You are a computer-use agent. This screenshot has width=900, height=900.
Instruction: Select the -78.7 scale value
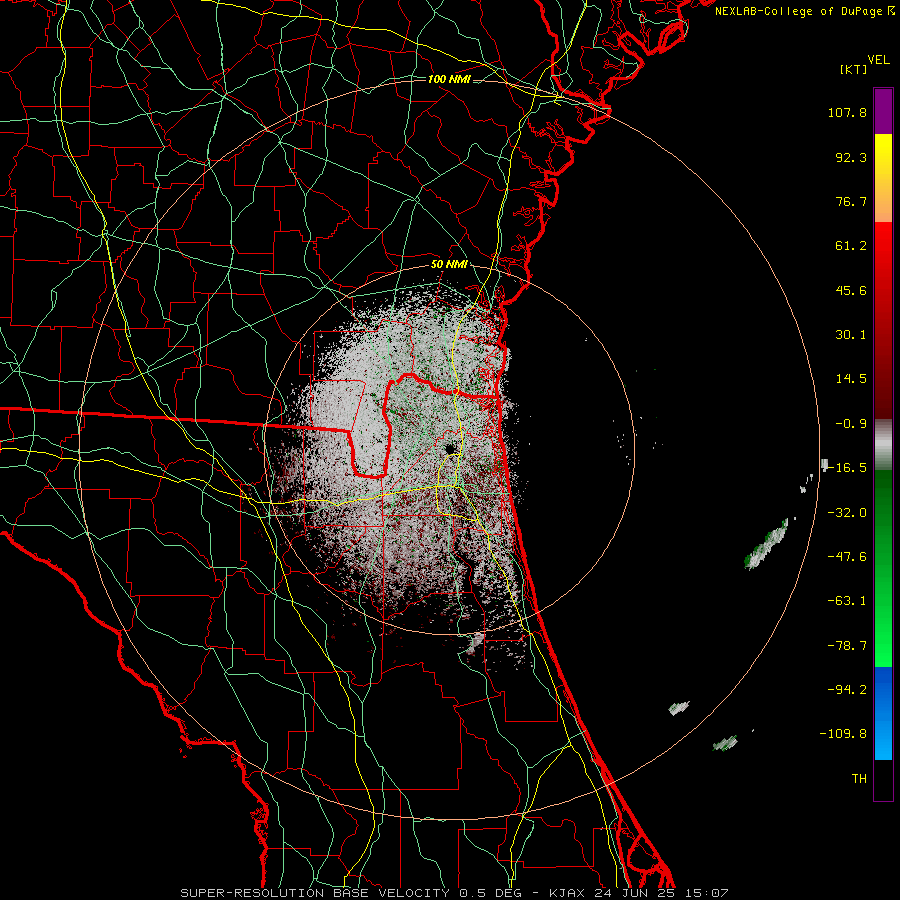click(847, 646)
